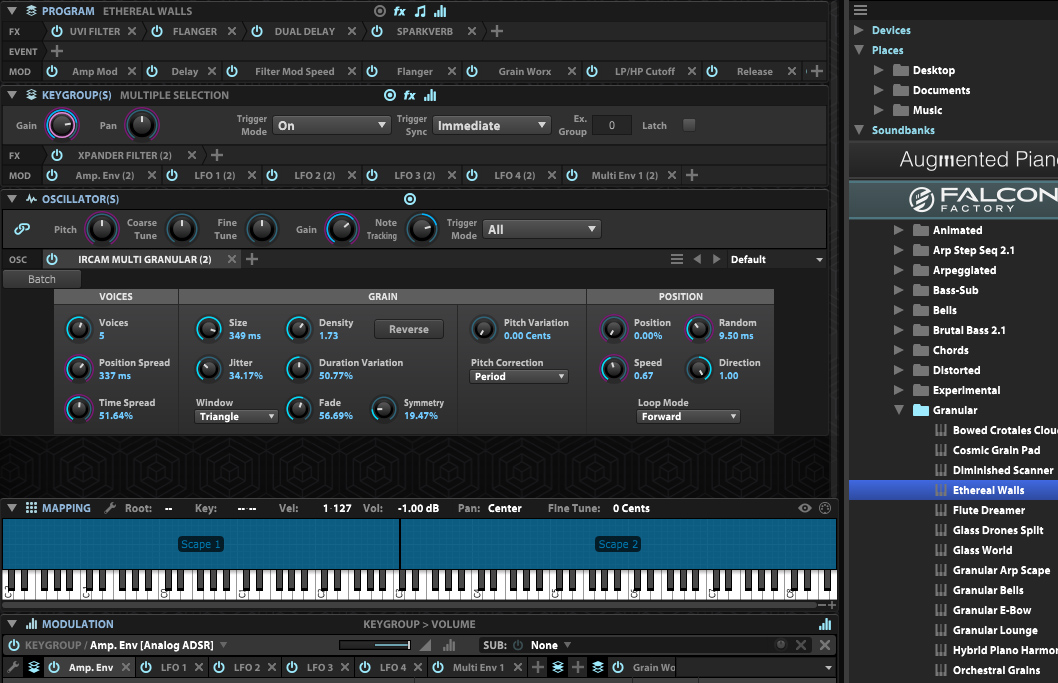Click the oscillator link chain icon
The width and height of the screenshot is (1058, 683).
(x=22, y=229)
